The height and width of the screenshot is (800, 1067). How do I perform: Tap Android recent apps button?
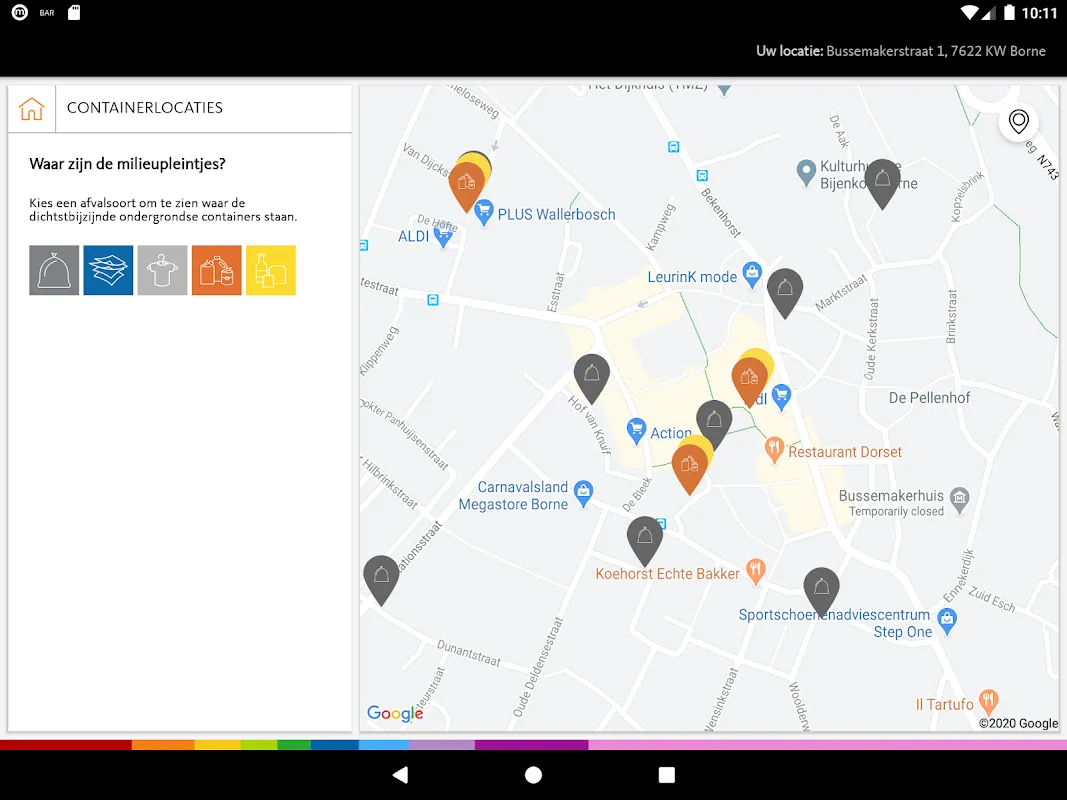tap(667, 775)
